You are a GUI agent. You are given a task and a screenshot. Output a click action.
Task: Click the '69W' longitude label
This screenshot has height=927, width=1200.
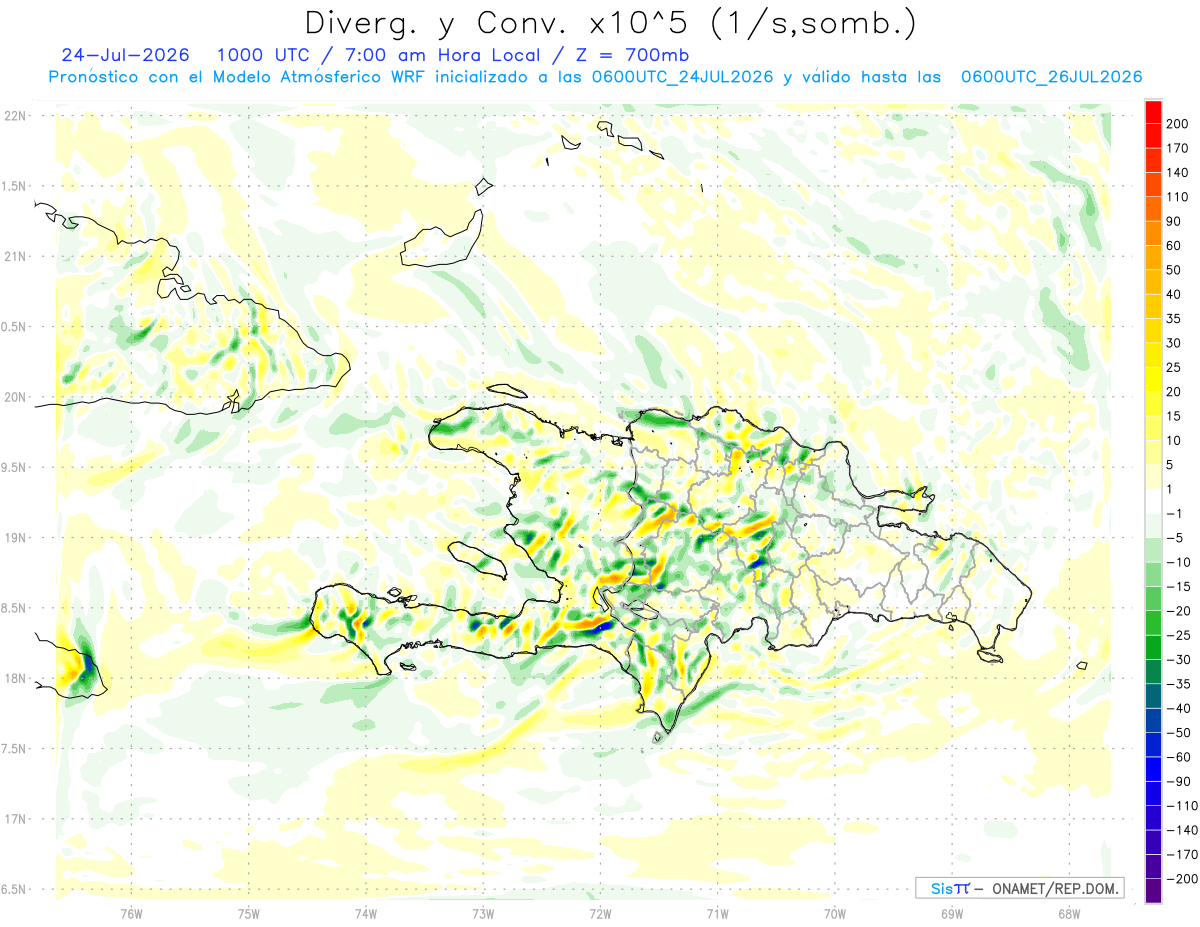(951, 915)
